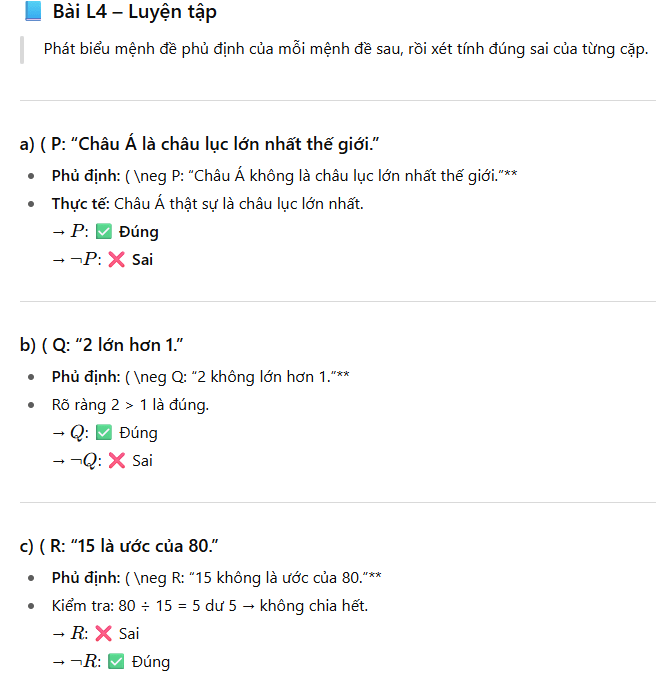Click the bold "Sai" result for ¬P

142,260
